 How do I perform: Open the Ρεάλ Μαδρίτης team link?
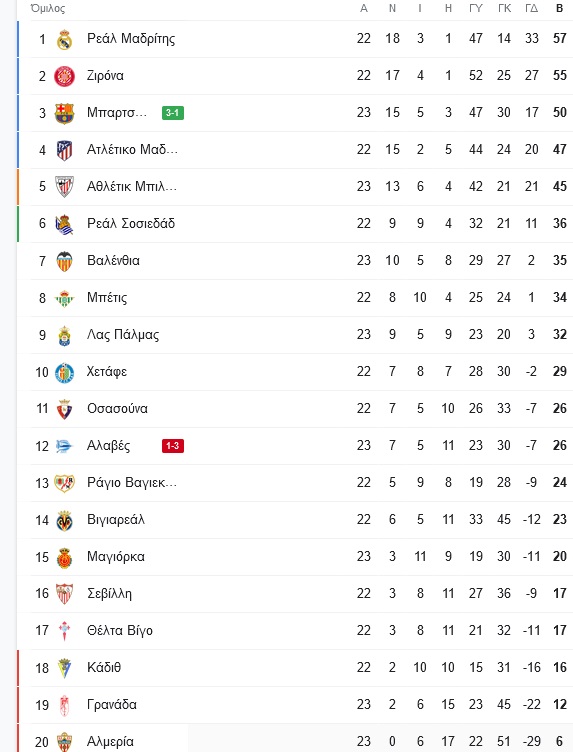131,39
